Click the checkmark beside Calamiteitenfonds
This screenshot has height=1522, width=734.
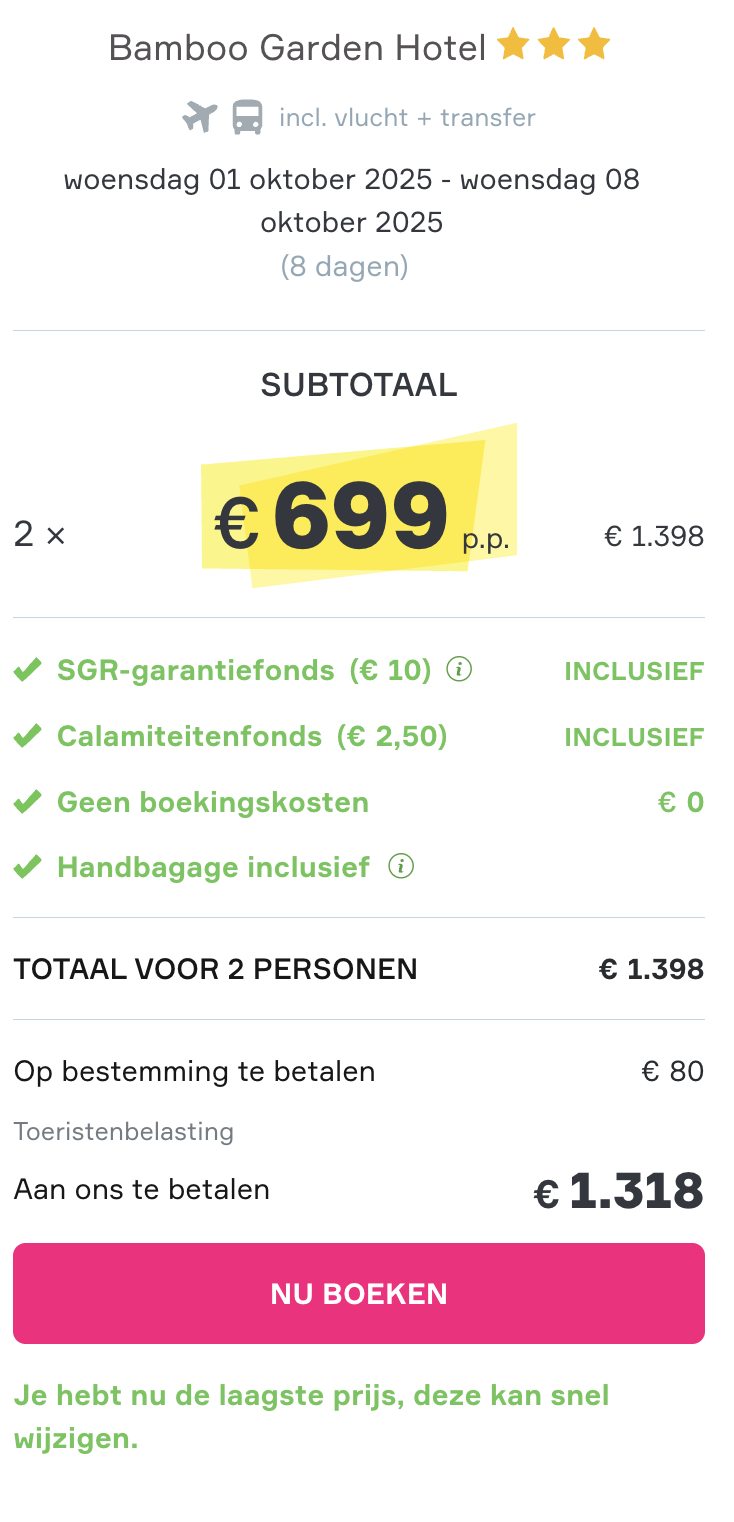point(28,737)
